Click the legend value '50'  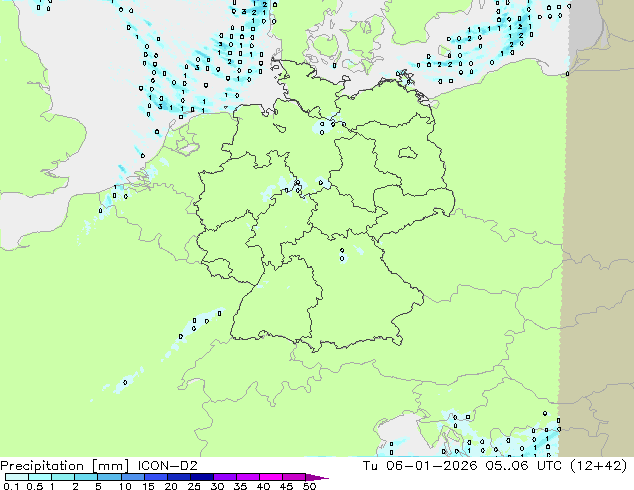[x=309, y=486]
